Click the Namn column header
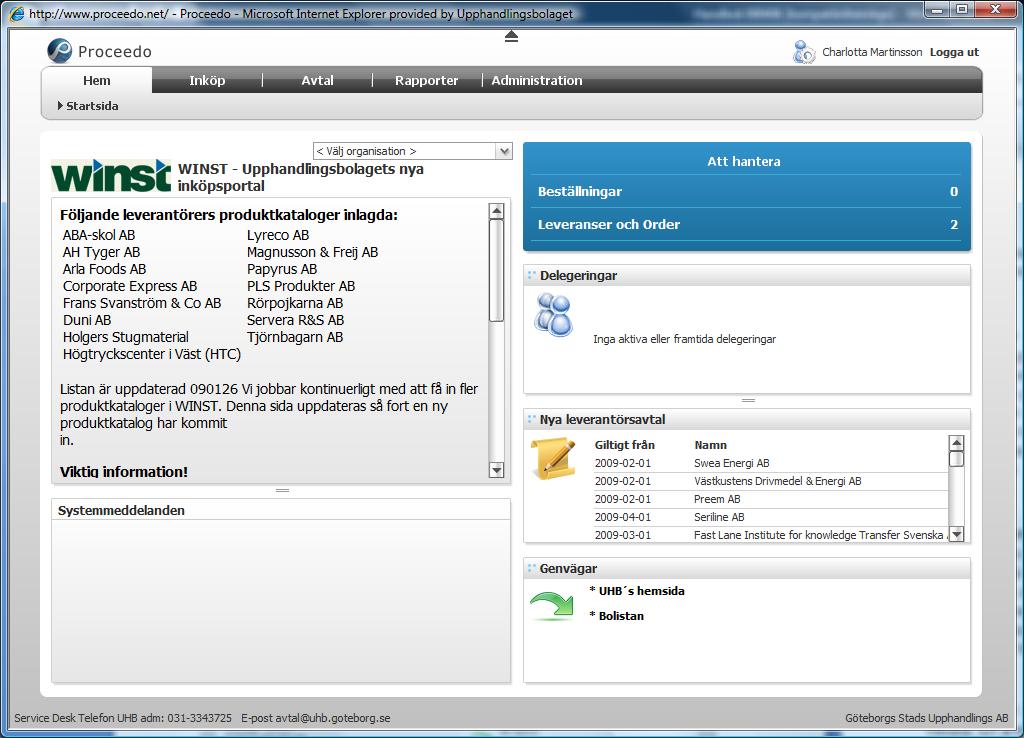Screen dimensions: 1024x738 pos(711,445)
